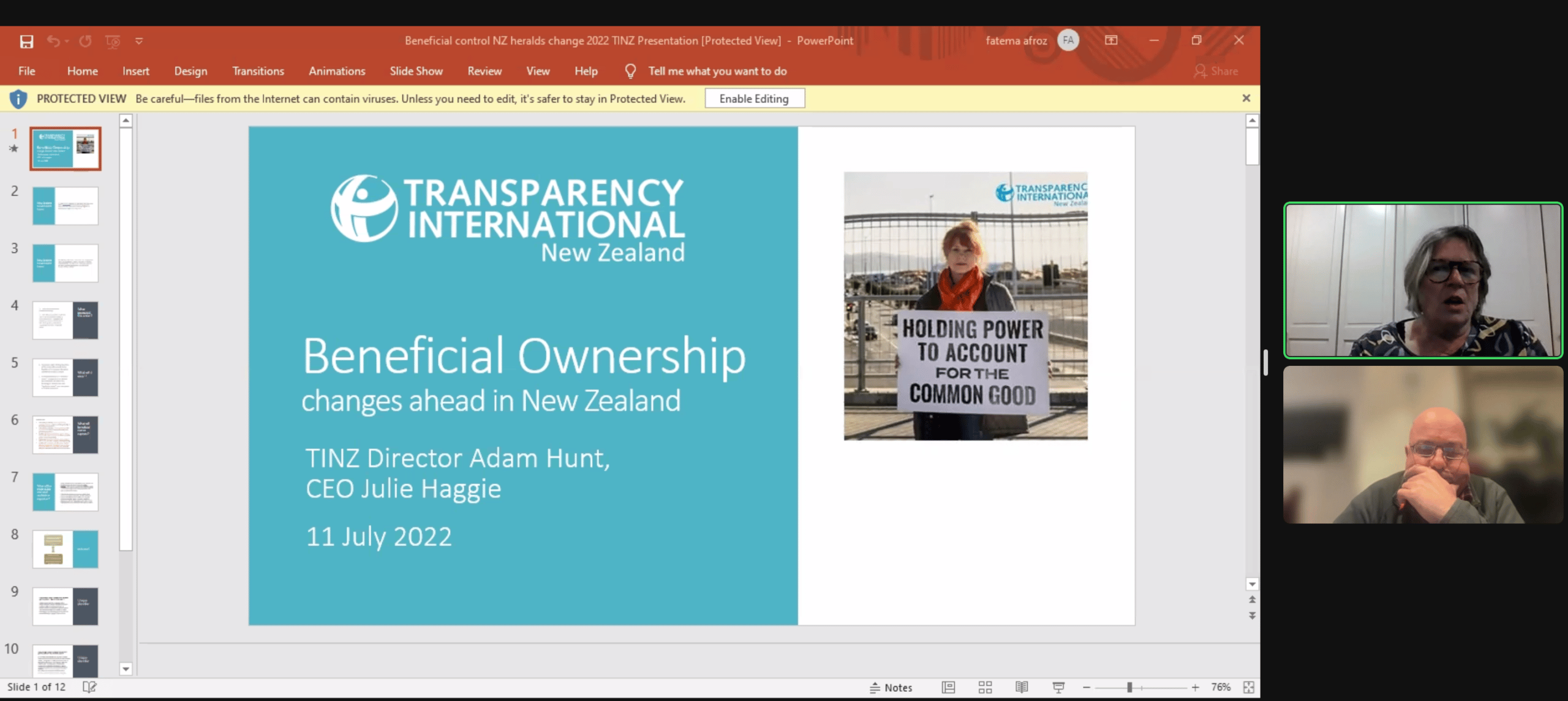Toggle the Notes pane button

pos(891,688)
